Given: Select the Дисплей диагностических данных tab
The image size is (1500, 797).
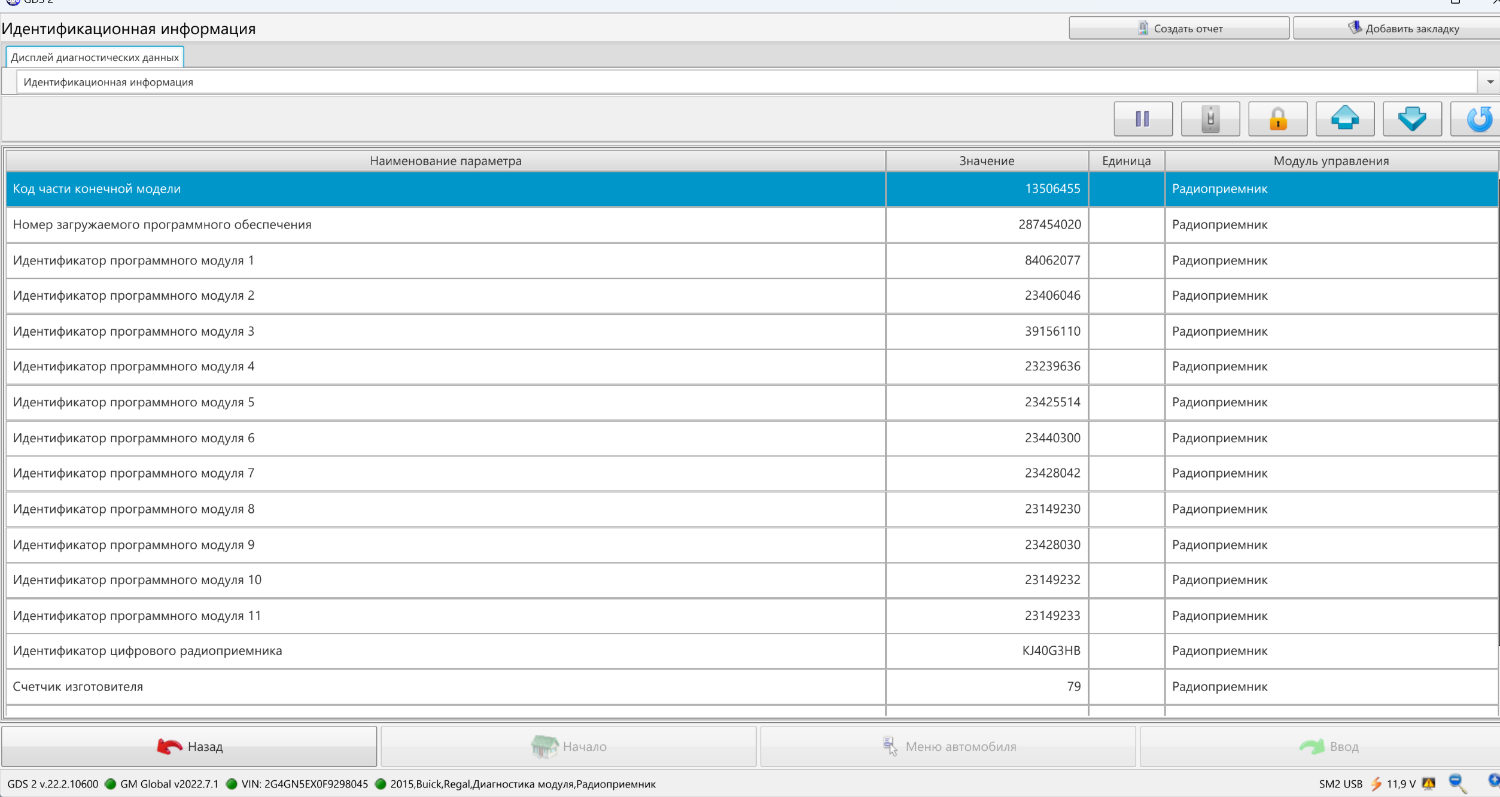Looking at the screenshot, I should click(x=95, y=57).
